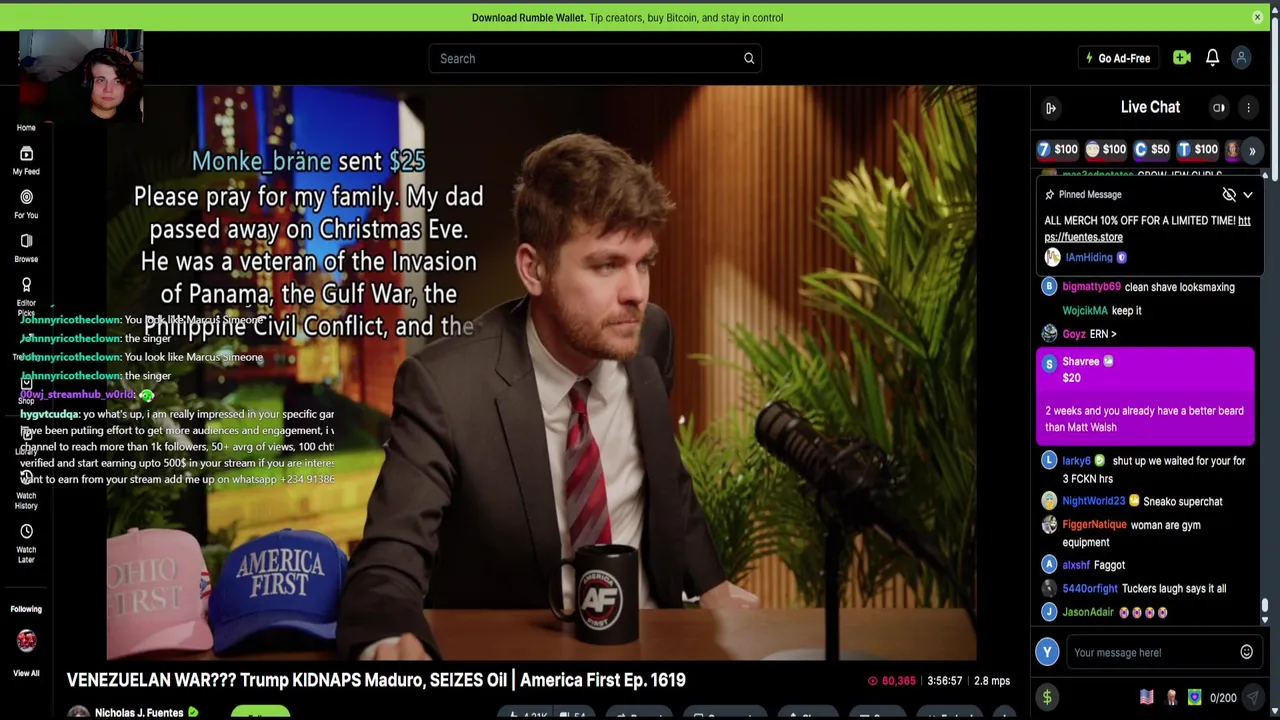This screenshot has height=720, width=1280.
Task: Click Download Rumble Wallet banner link
Action: coord(627,17)
